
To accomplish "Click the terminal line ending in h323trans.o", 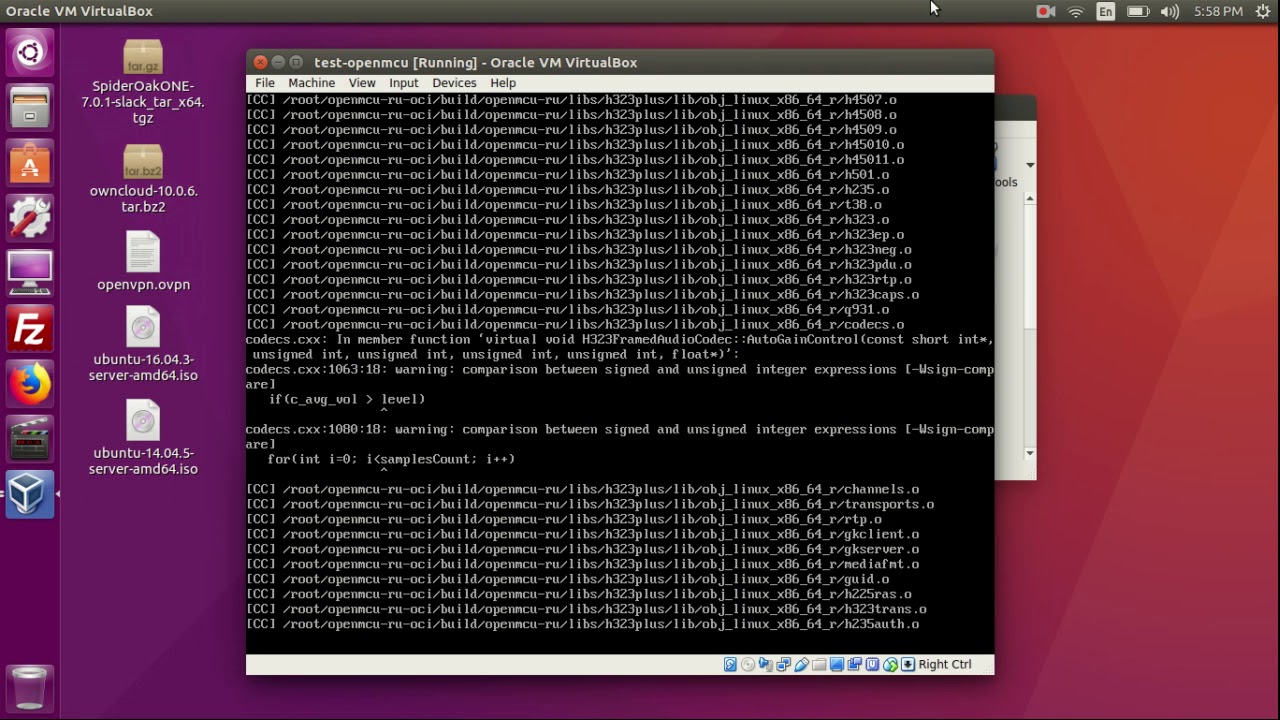I will point(586,609).
